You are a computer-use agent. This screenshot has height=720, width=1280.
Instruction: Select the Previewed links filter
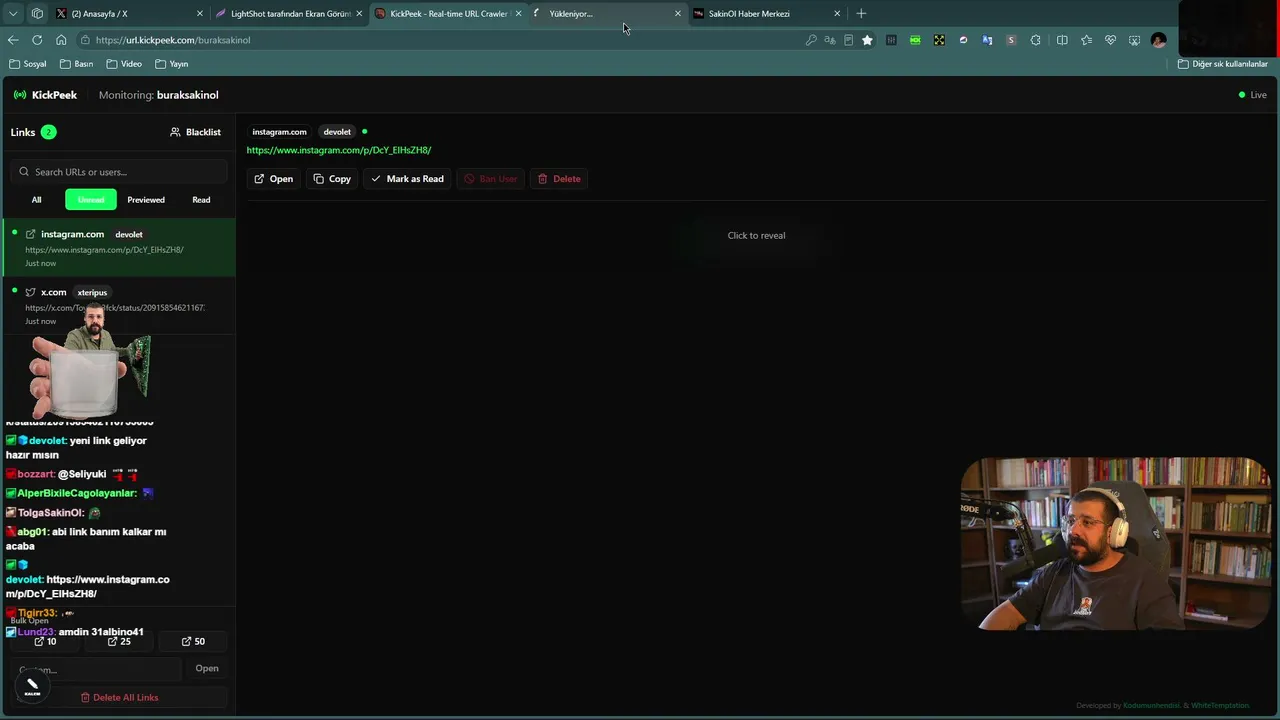coord(146,200)
